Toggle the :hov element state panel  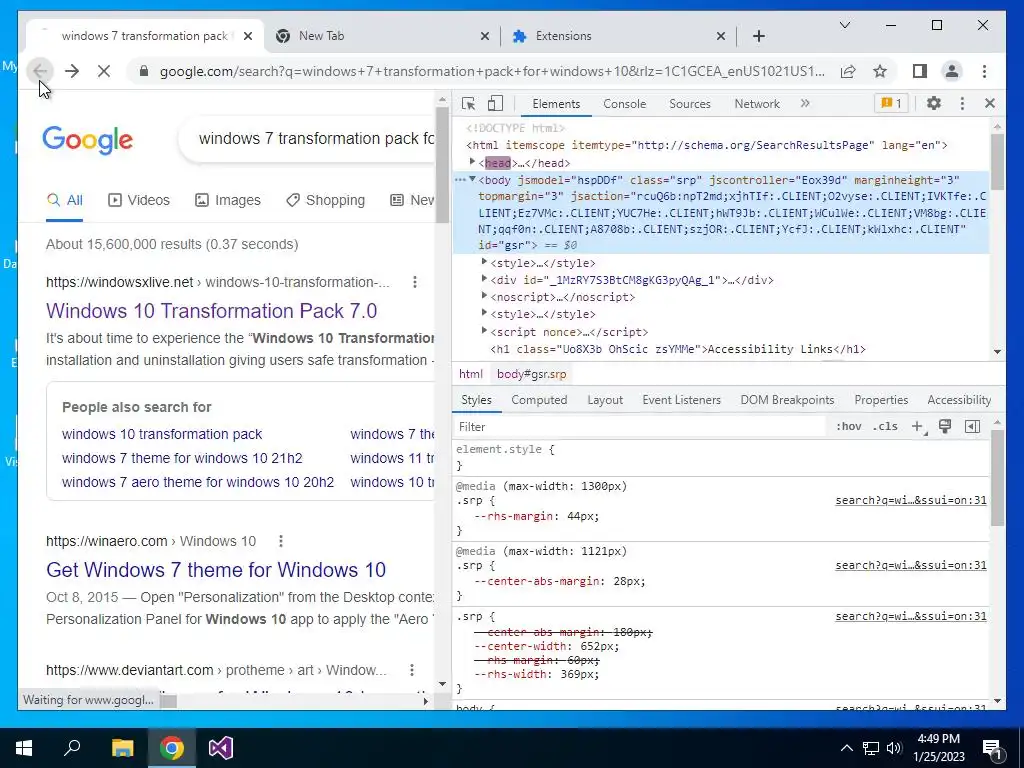[848, 426]
